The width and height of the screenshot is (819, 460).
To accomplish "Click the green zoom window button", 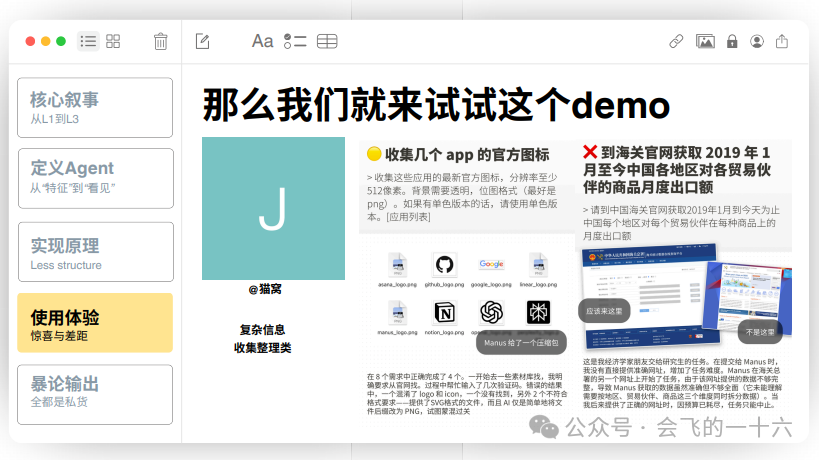I will (61, 41).
